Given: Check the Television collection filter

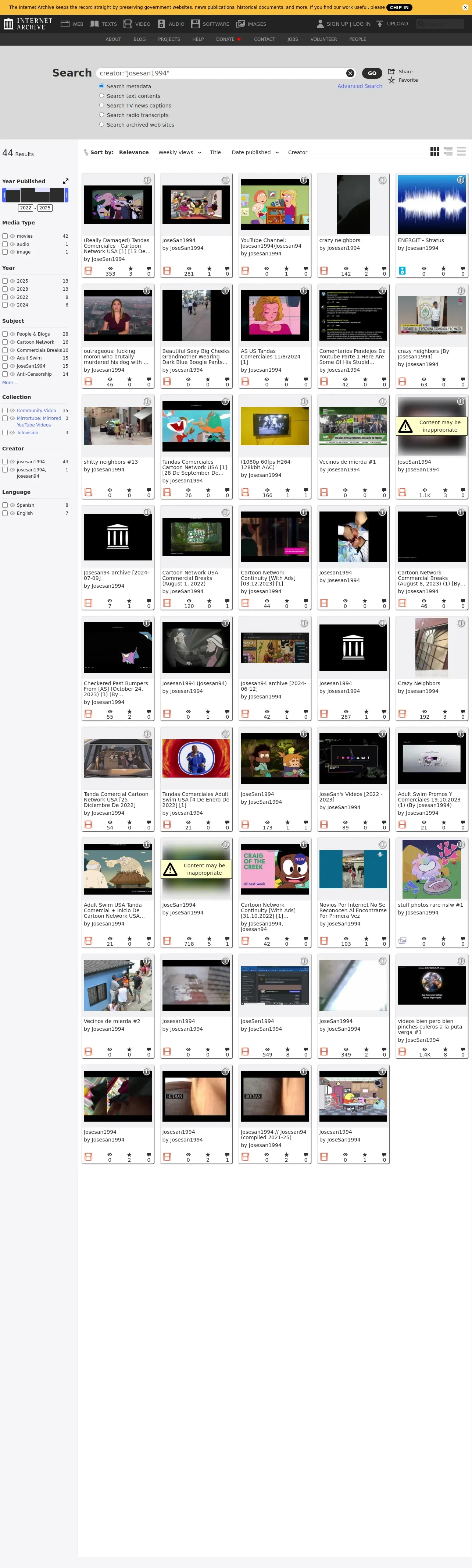Looking at the screenshot, I should (5, 433).
